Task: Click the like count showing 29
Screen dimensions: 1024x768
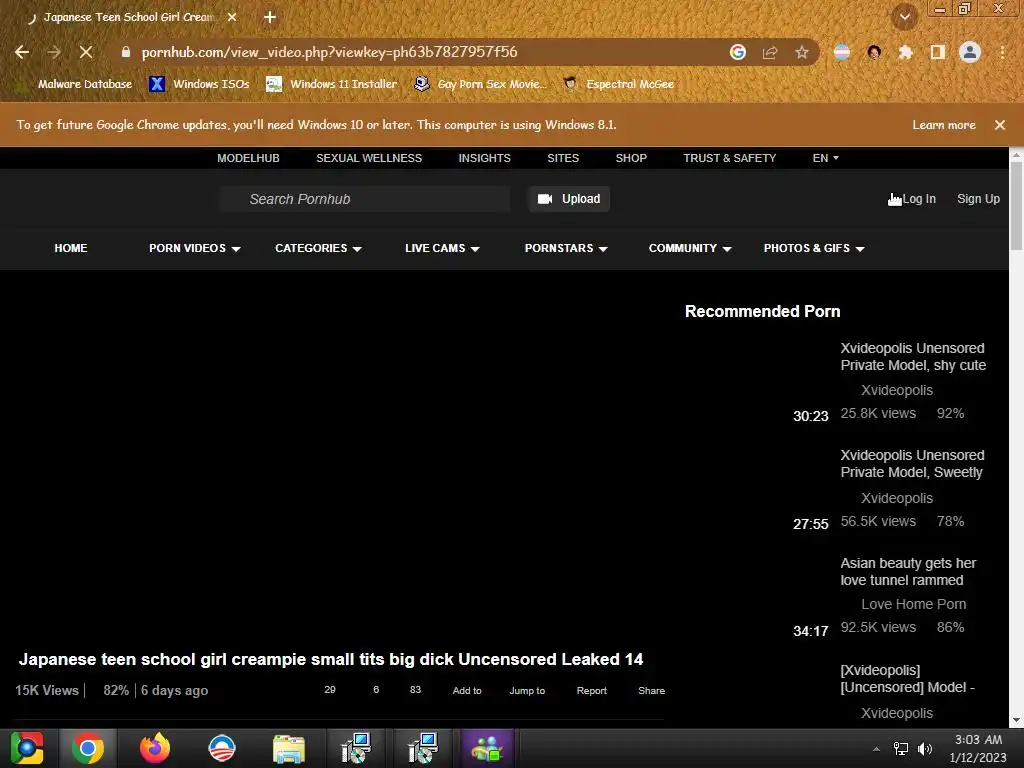Action: pyautogui.click(x=330, y=690)
